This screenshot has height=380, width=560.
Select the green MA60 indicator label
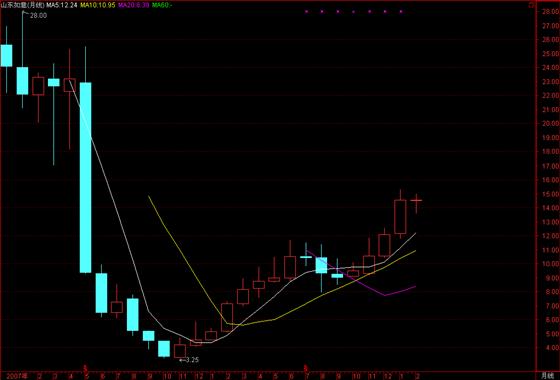(x=162, y=5)
